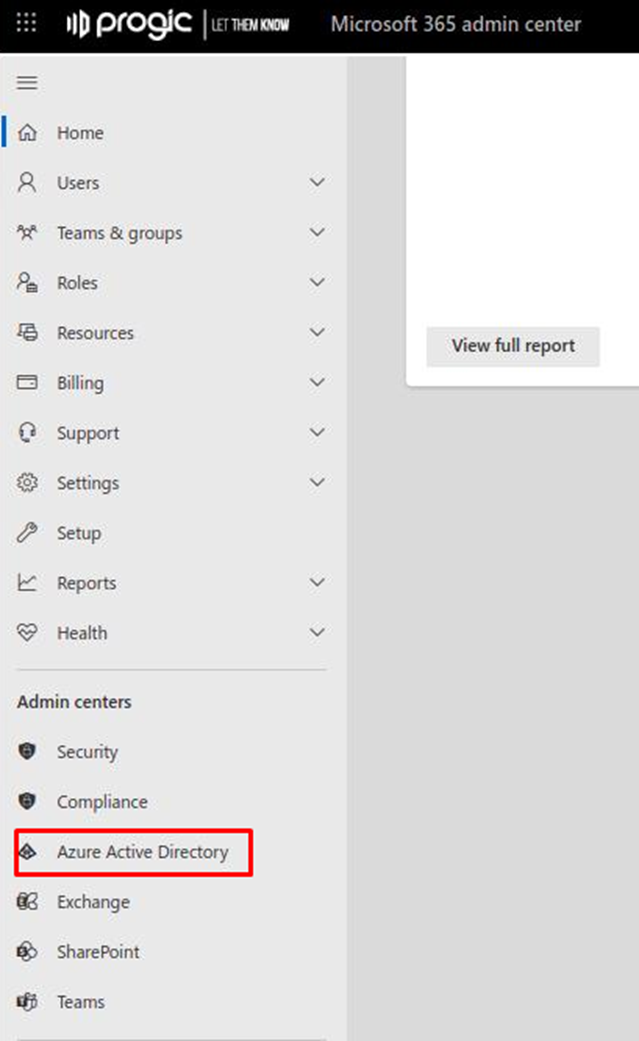This screenshot has width=639, height=1041.
Task: Click the Microsoft 365 admin center title
Action: (x=456, y=25)
